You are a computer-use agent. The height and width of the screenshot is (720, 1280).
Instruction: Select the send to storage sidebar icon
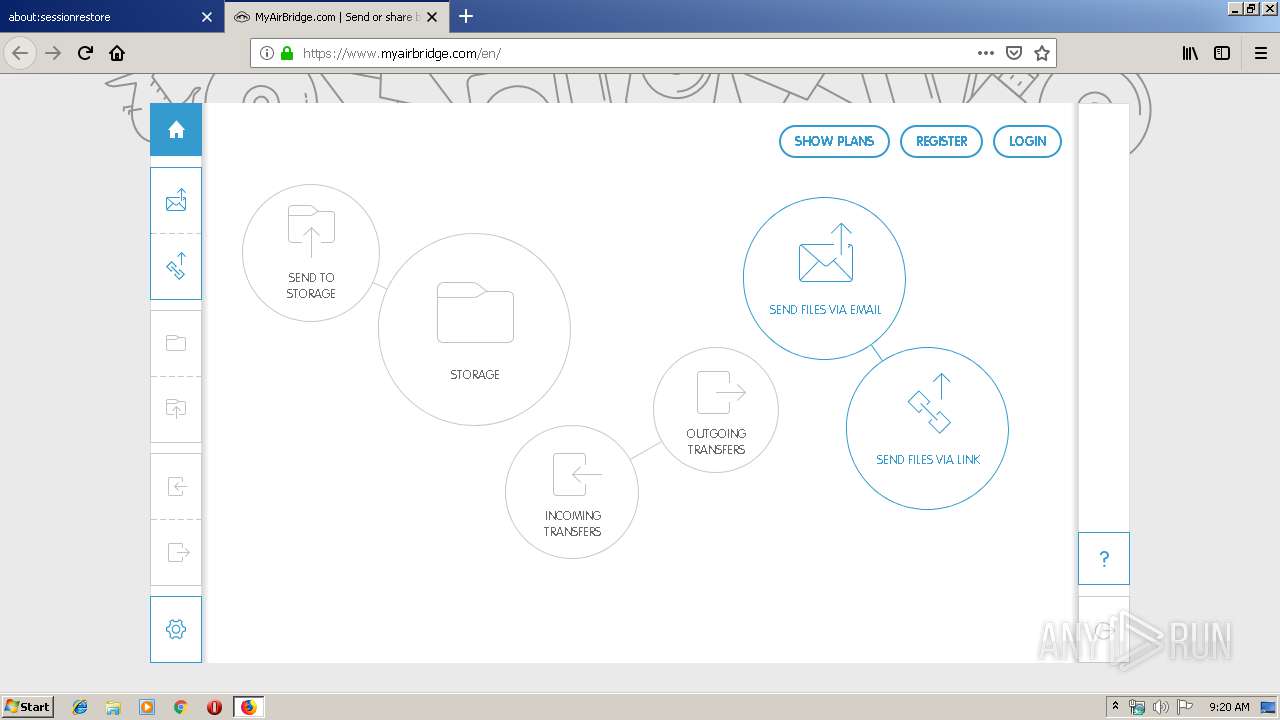(x=176, y=408)
